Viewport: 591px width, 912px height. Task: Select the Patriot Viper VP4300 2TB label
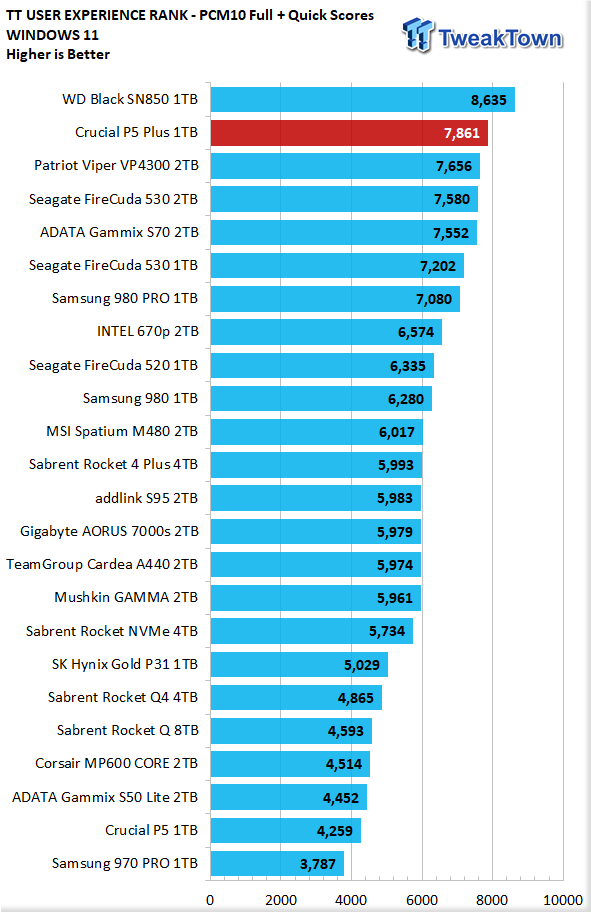click(116, 166)
